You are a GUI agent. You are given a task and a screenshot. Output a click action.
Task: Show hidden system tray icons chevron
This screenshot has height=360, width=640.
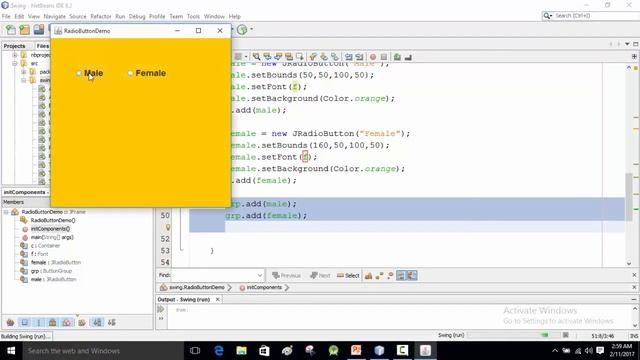555,351
